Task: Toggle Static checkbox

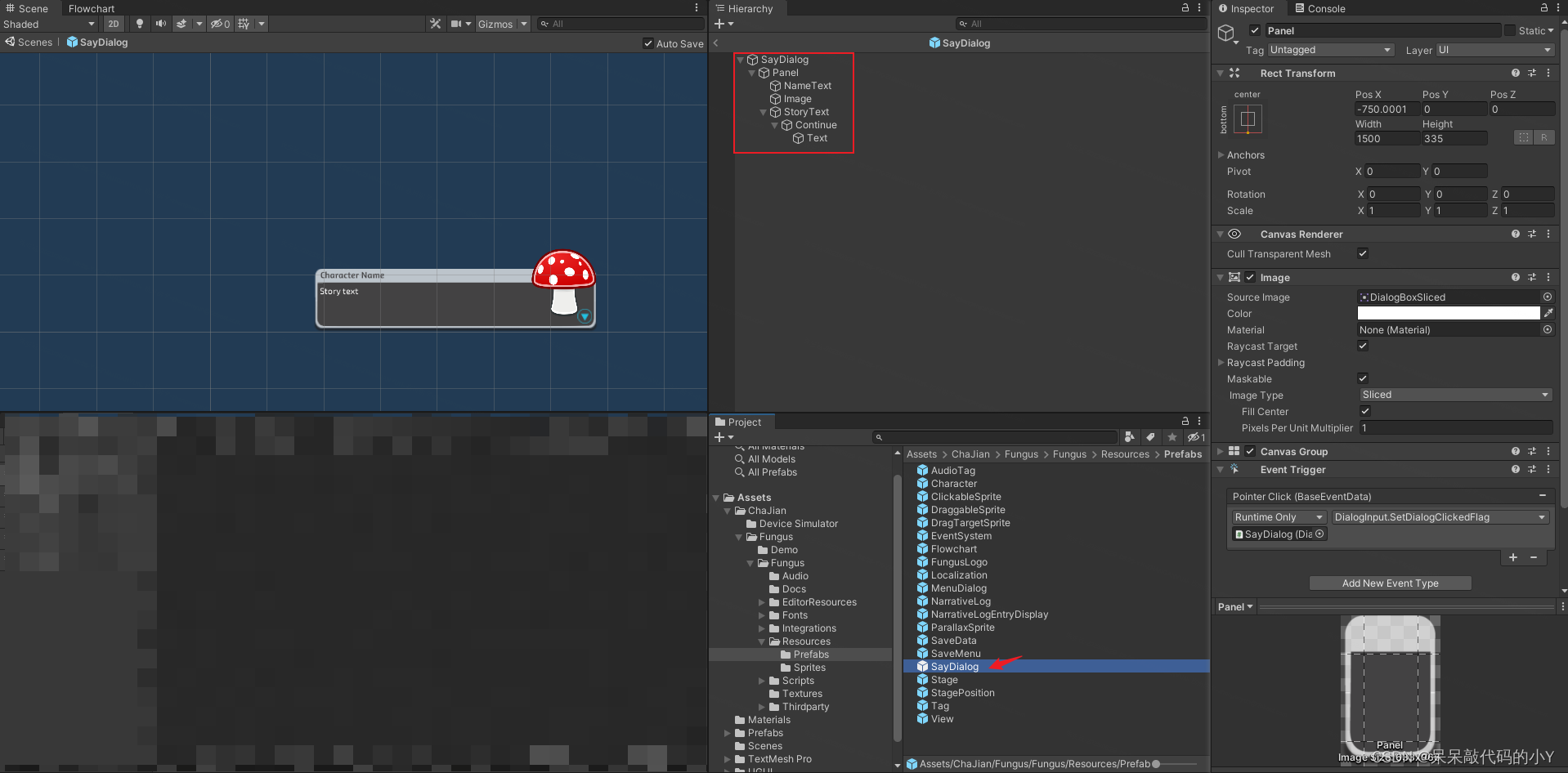Action: click(1509, 30)
